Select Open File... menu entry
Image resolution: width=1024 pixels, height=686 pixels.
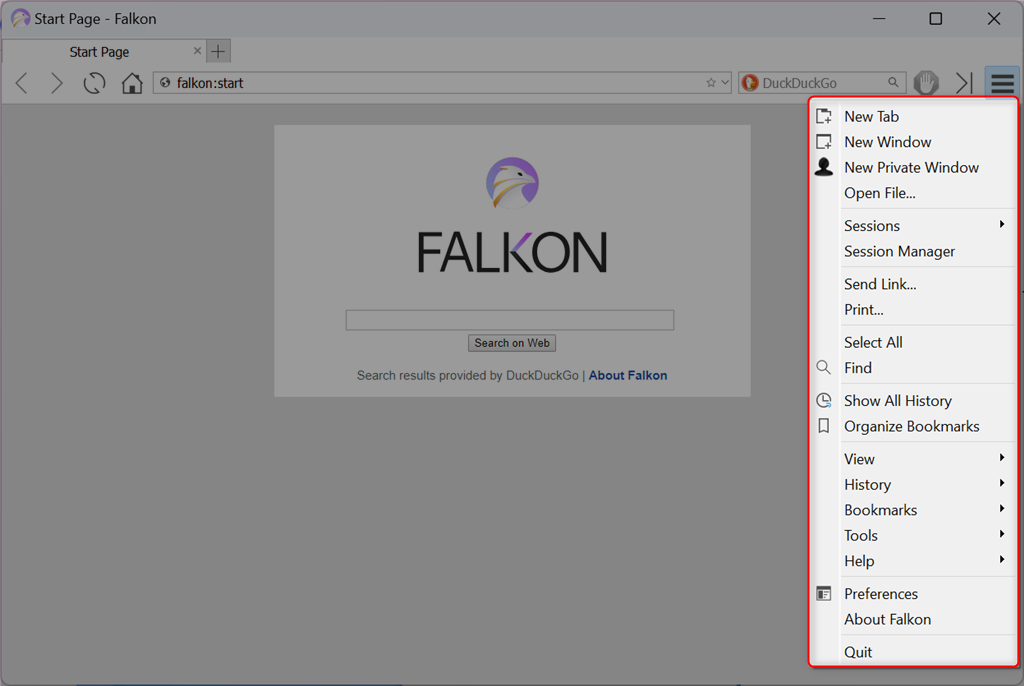click(913, 193)
